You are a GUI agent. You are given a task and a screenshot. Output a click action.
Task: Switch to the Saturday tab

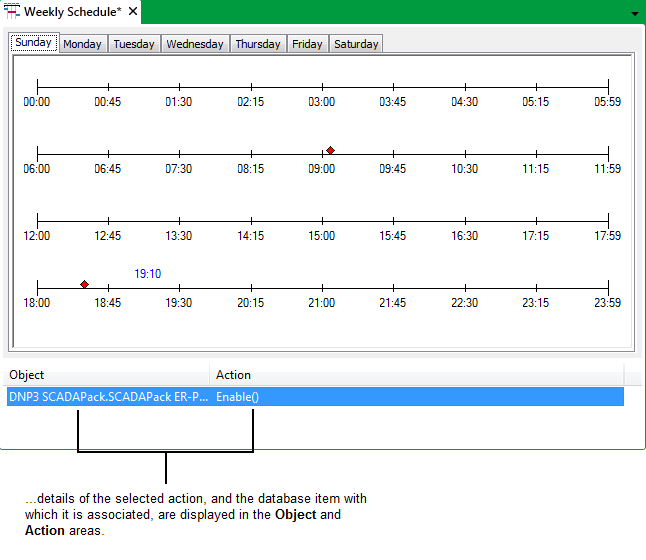356,44
